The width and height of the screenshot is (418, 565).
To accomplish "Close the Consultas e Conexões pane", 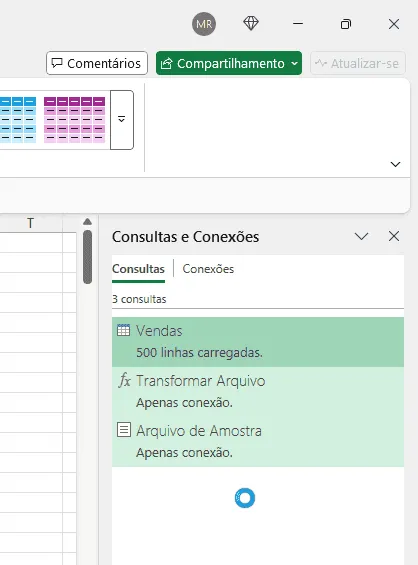I will point(394,236).
